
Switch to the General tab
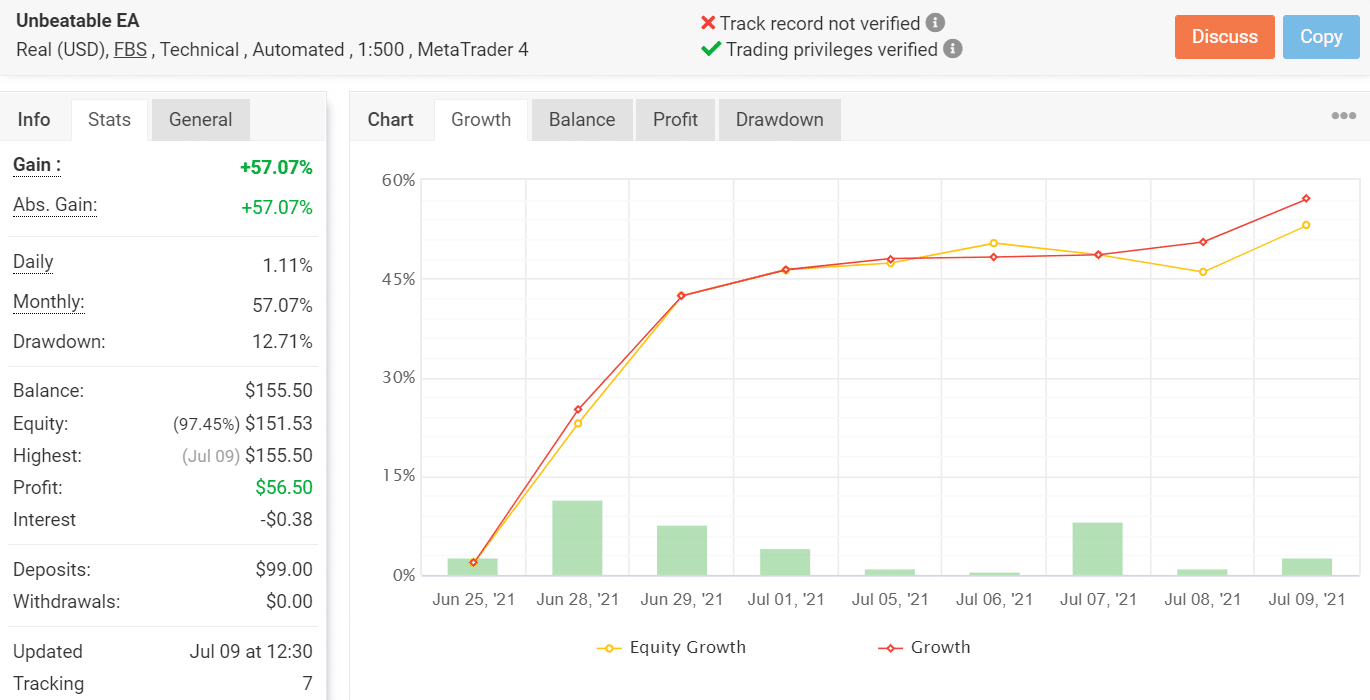click(x=200, y=119)
